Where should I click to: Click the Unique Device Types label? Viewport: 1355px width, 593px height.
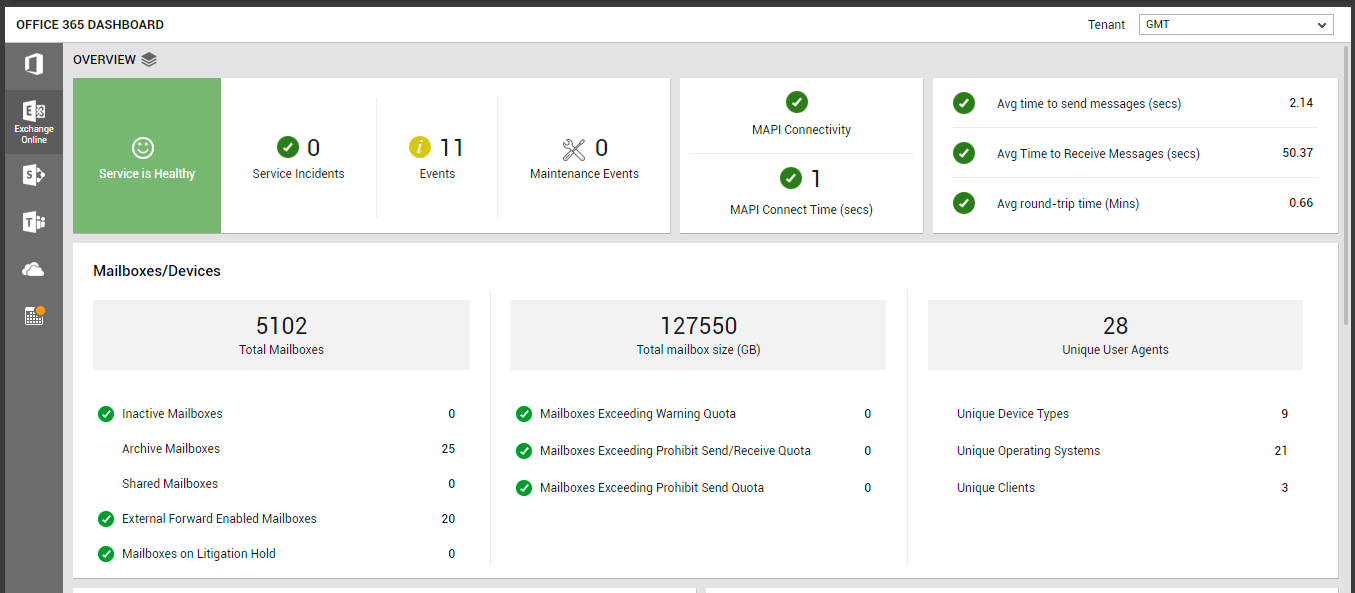1013,414
